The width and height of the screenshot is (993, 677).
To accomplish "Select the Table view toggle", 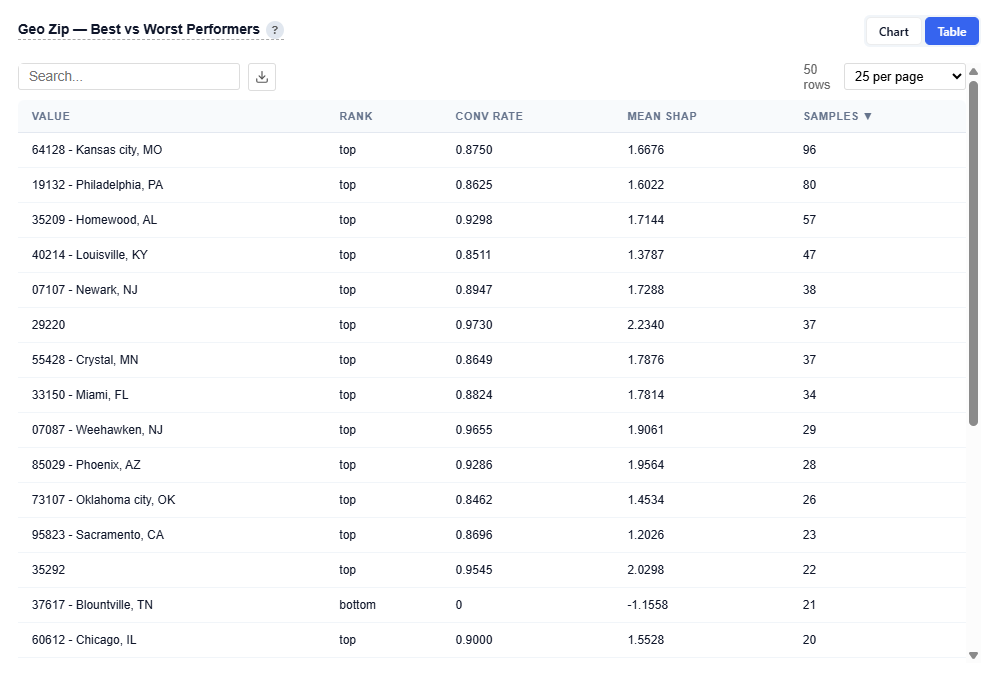I will click(x=951, y=32).
